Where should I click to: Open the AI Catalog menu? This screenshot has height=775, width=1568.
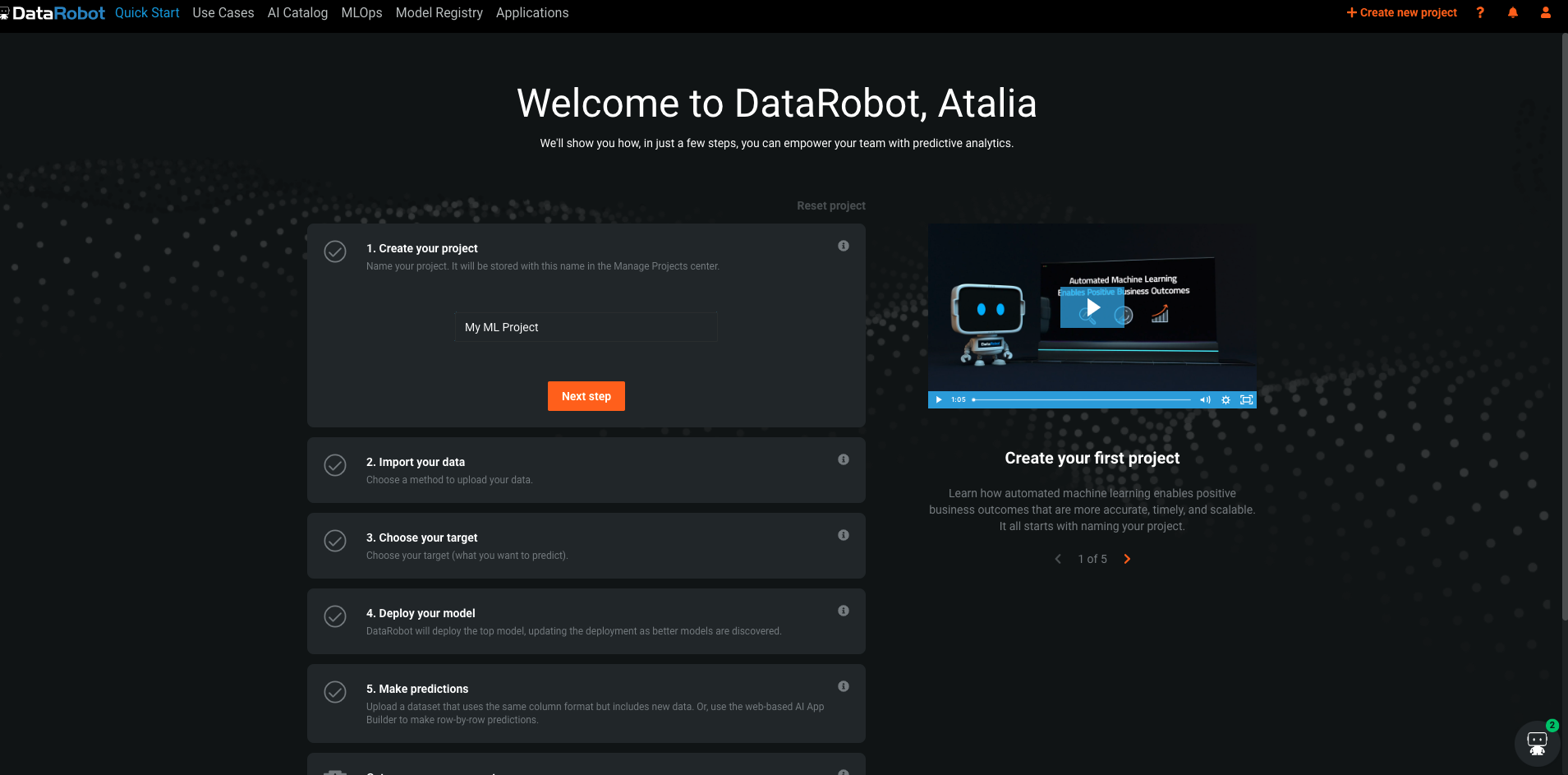[x=297, y=13]
